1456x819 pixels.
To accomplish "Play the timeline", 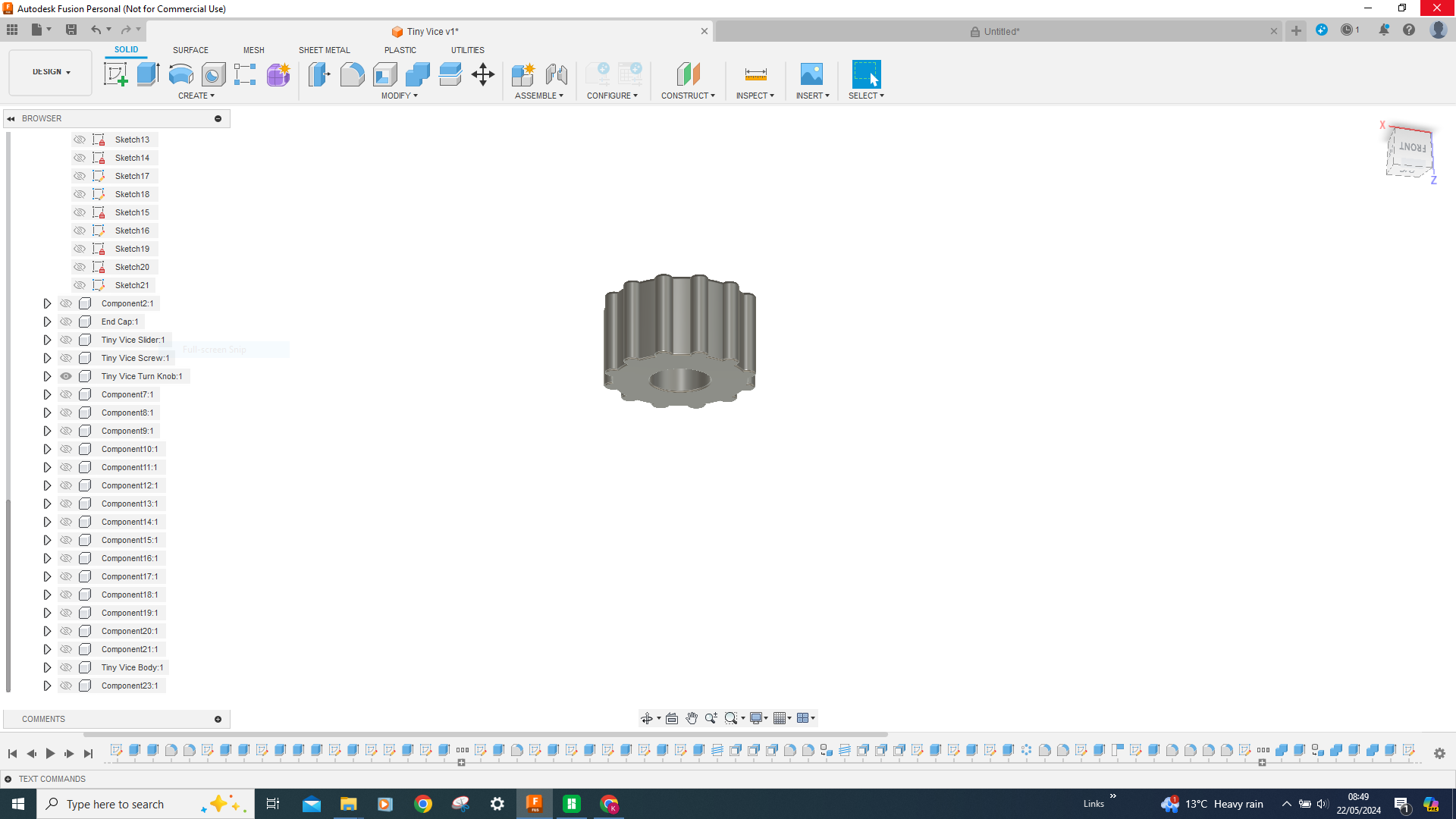I will click(50, 753).
